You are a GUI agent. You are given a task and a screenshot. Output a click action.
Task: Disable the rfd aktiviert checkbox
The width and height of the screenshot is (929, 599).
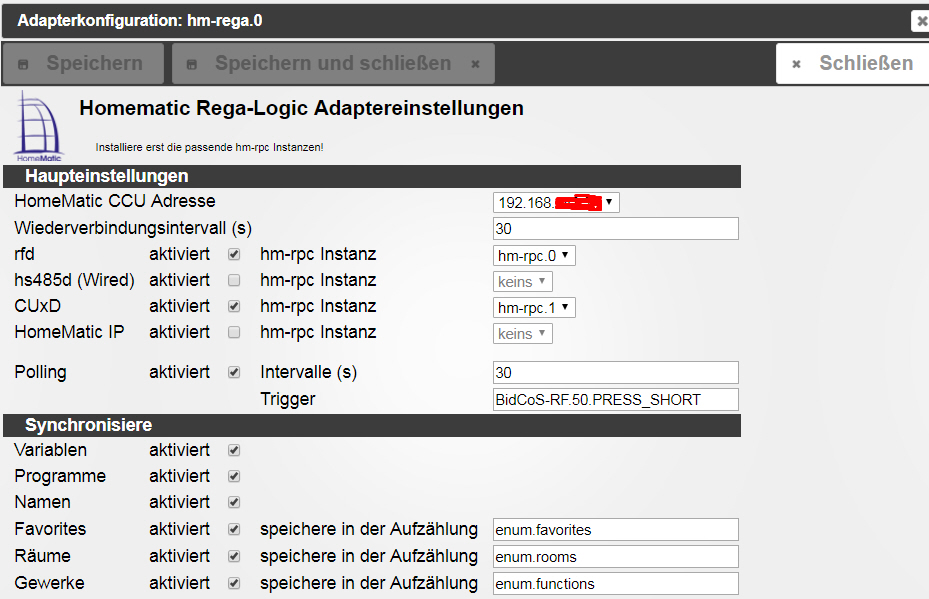(234, 255)
